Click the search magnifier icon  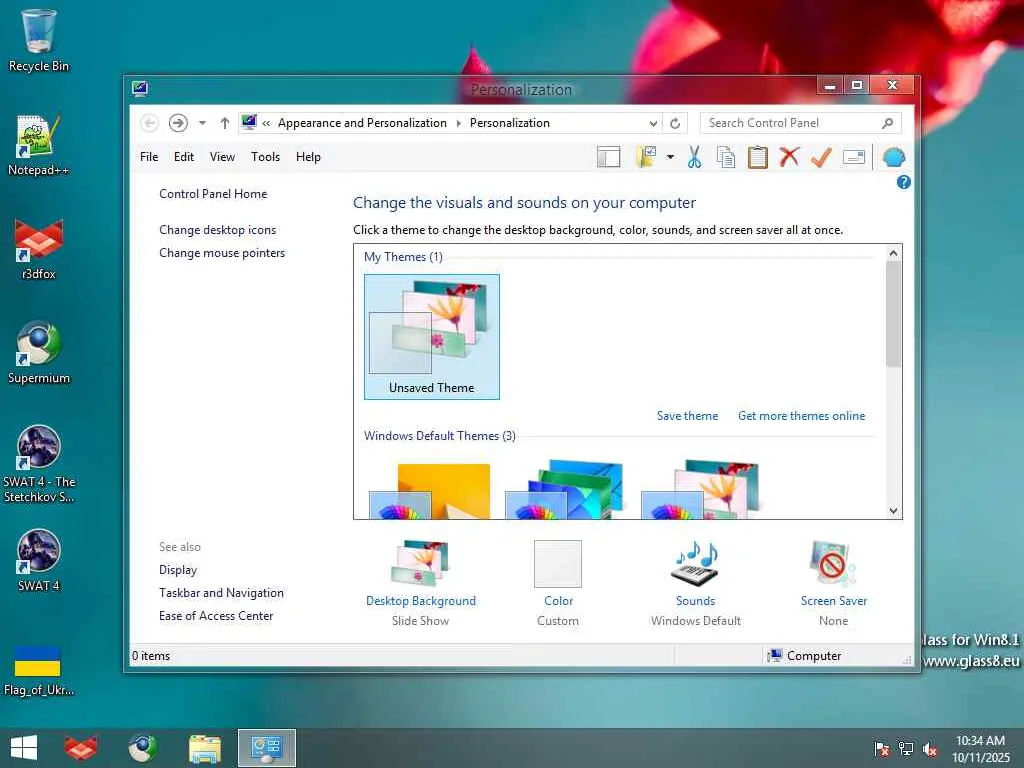pyautogui.click(x=888, y=123)
